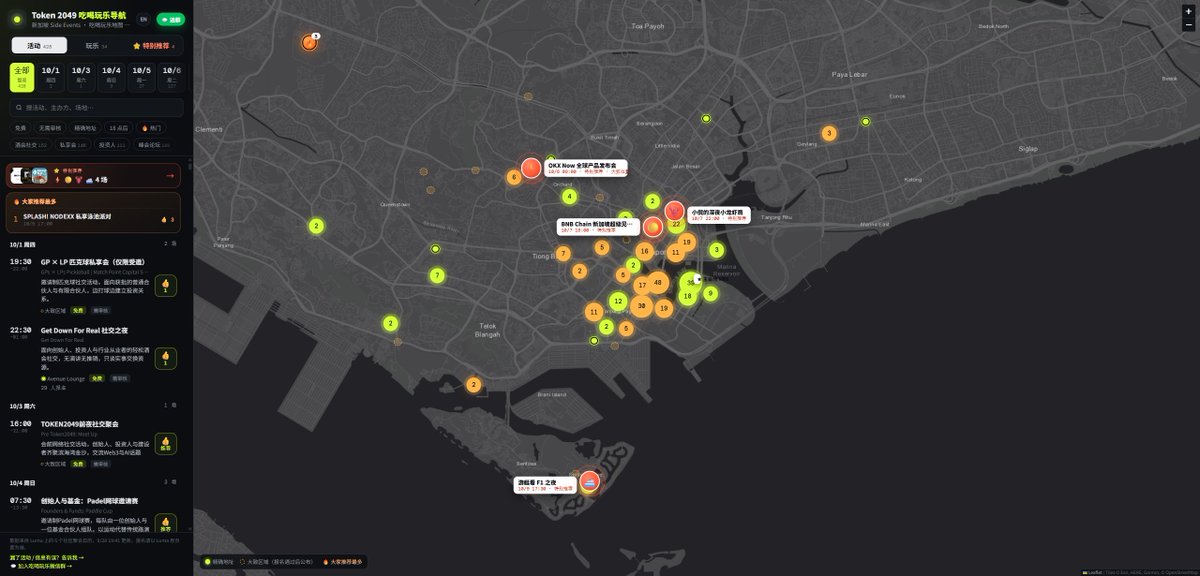Select the 10/3 date filter
Screen dimensions: 1200x576
click(81, 77)
